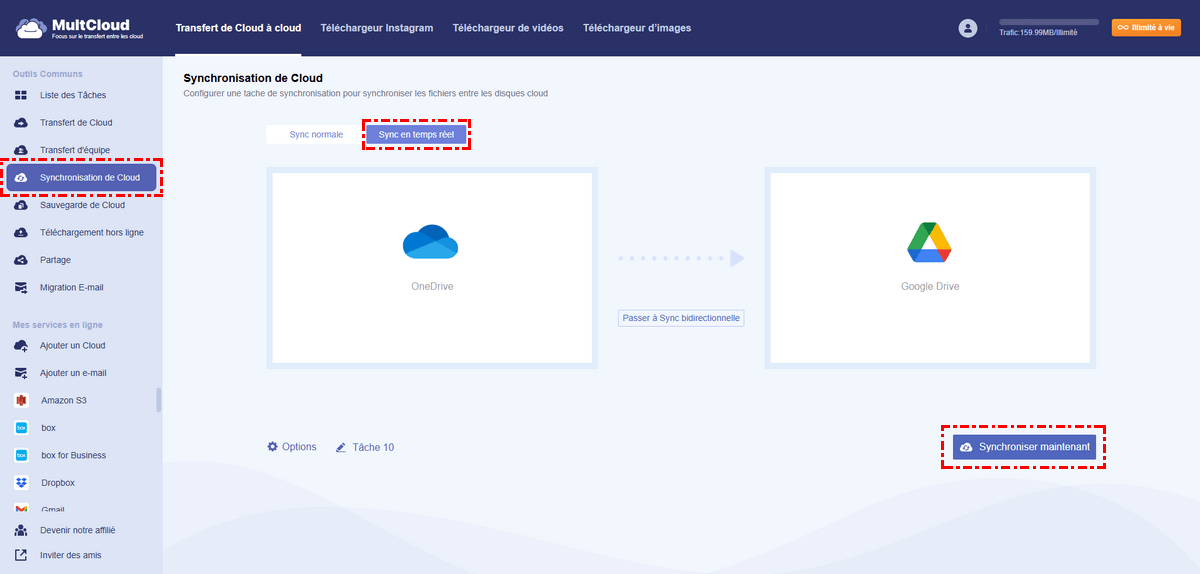Select the Migration E-mail sidebar label

72,287
